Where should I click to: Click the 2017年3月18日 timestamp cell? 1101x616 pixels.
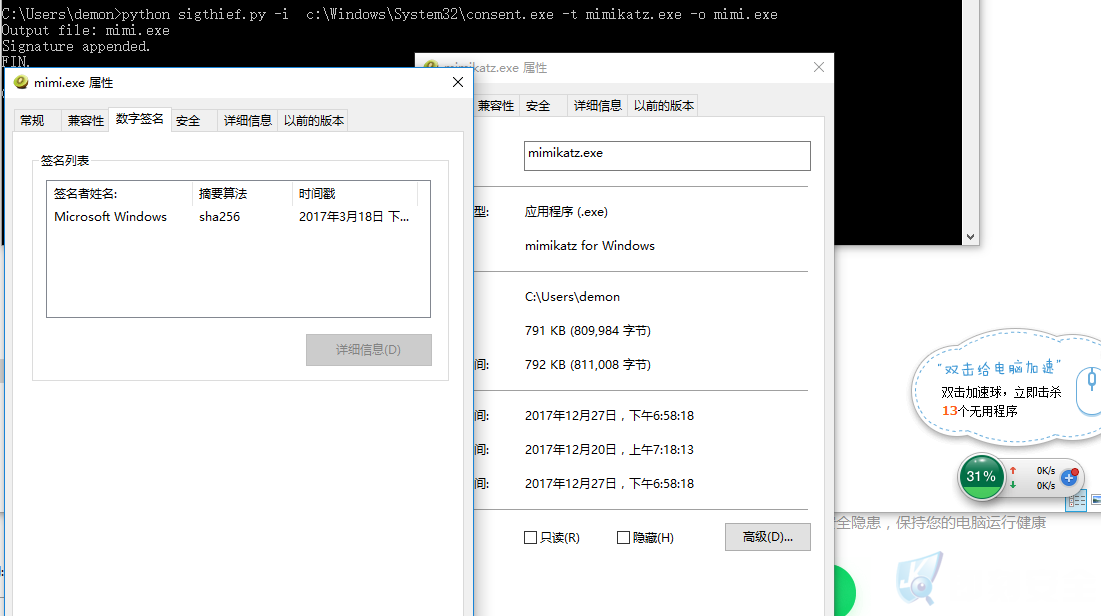tap(354, 216)
